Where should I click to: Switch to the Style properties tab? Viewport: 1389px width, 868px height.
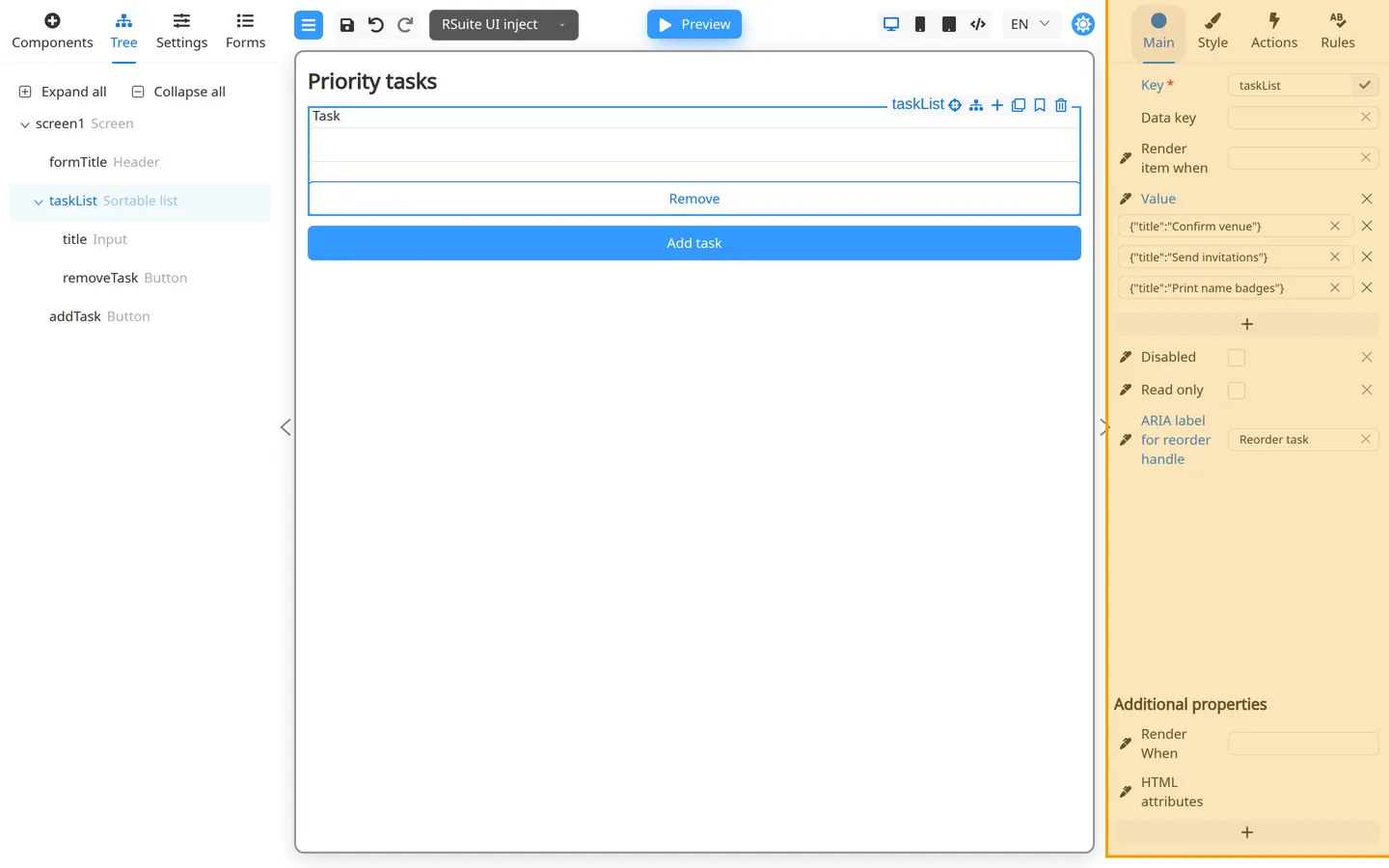(x=1212, y=32)
